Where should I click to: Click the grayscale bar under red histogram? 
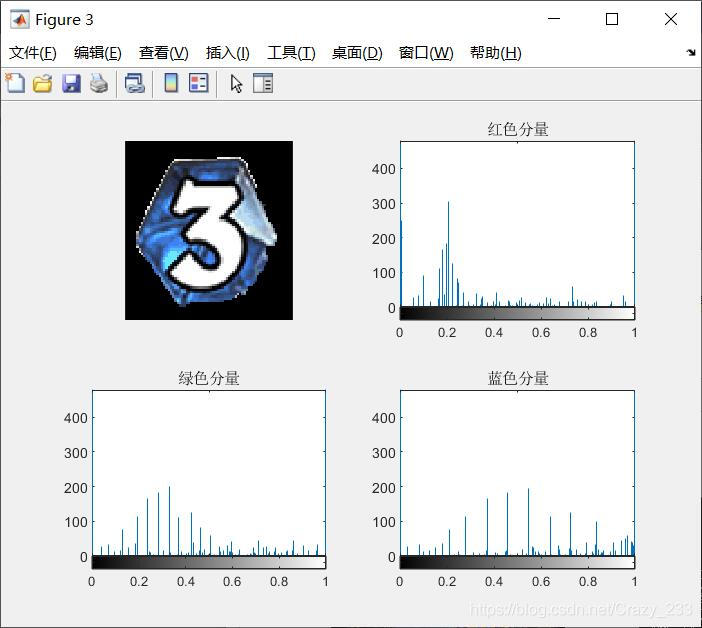(517, 313)
